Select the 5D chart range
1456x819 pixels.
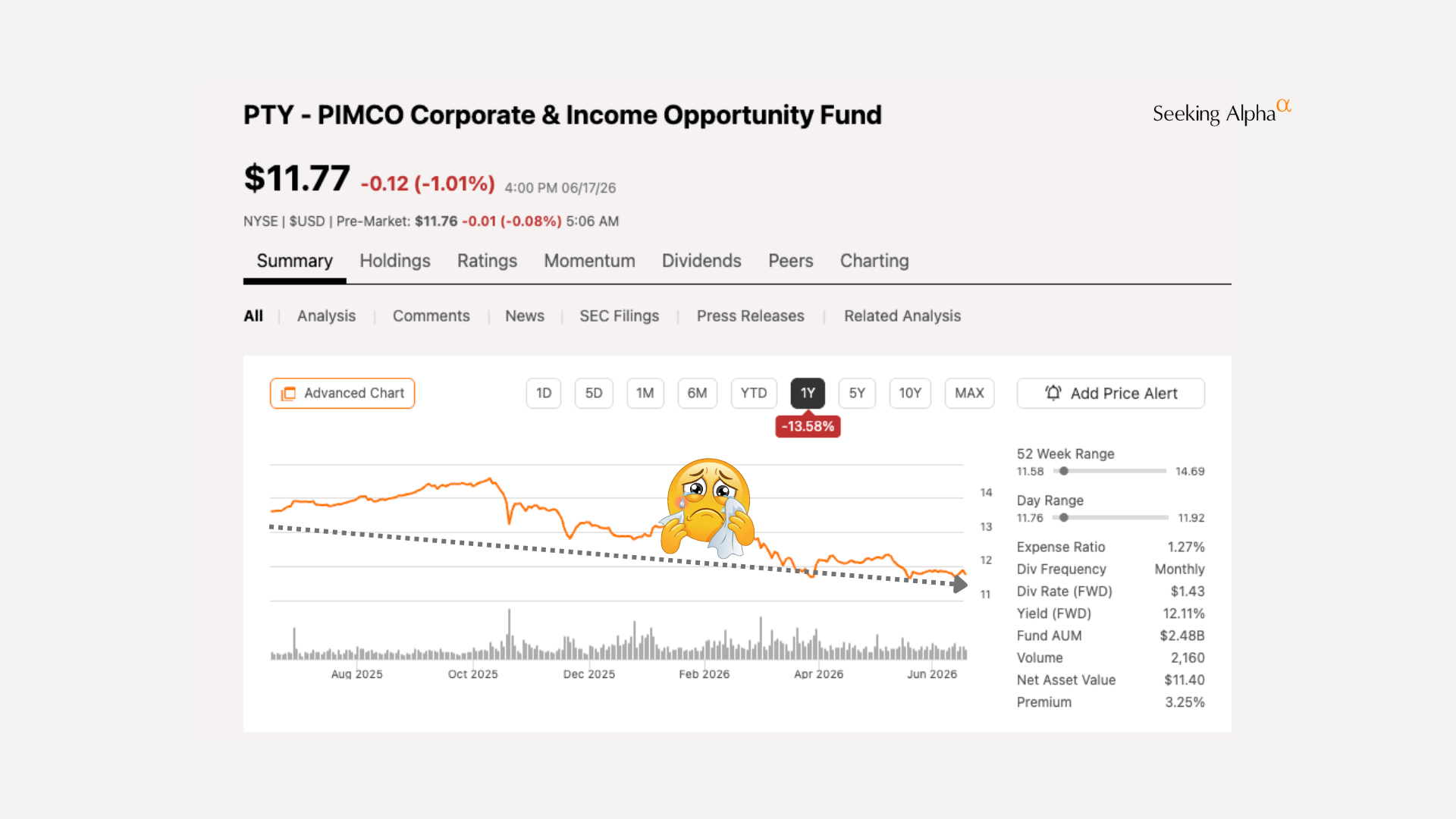pyautogui.click(x=594, y=393)
